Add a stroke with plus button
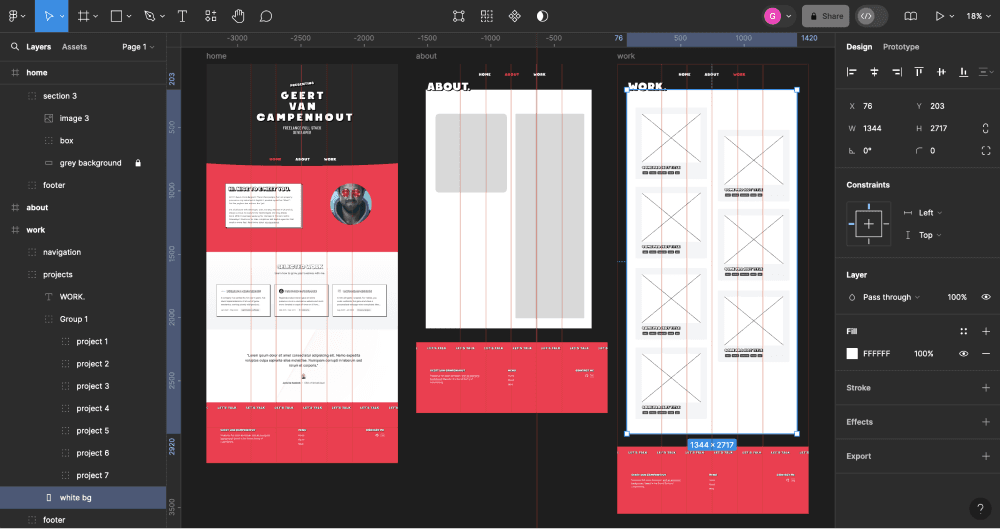Screen dimensions: 1000x529 pyautogui.click(x=986, y=388)
